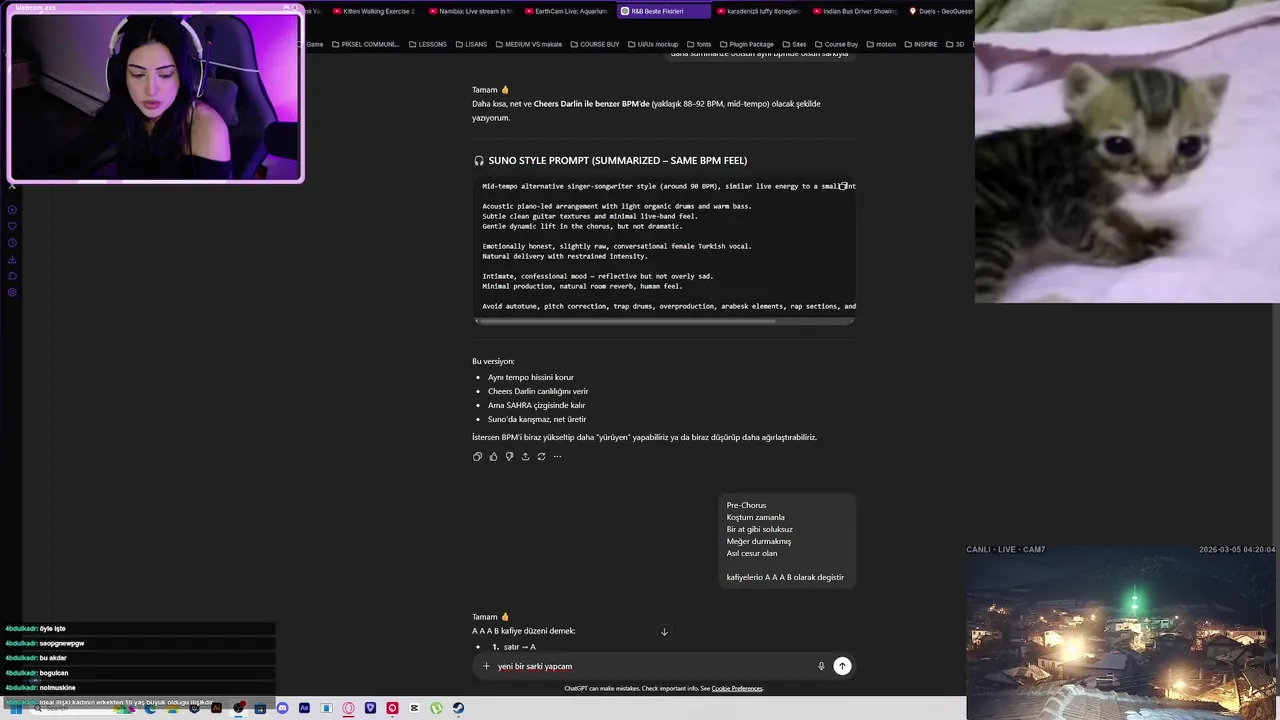This screenshot has height=720, width=1280.
Task: Open the PIKSEL COMMUNI... bookmarks folder
Action: coord(364,44)
